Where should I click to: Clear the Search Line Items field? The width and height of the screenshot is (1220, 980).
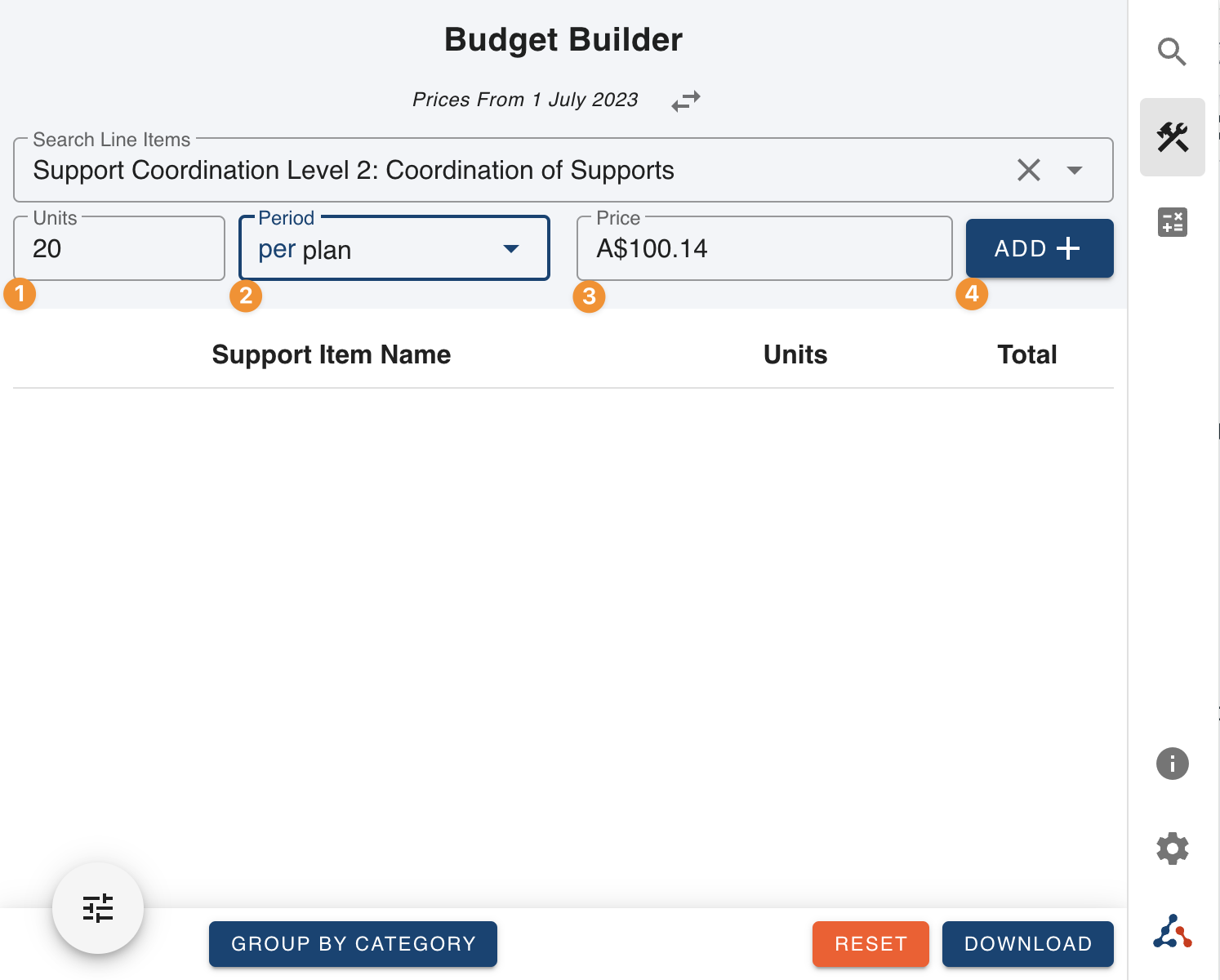pos(1028,170)
